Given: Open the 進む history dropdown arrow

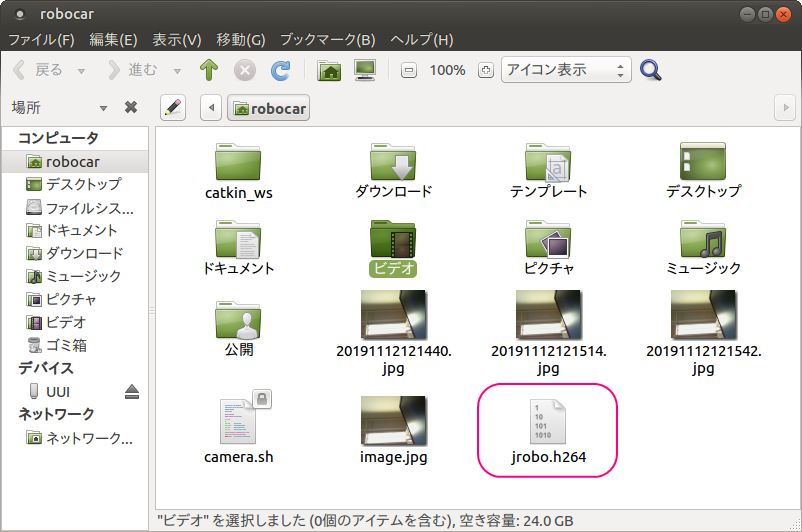Looking at the screenshot, I should click(177, 71).
